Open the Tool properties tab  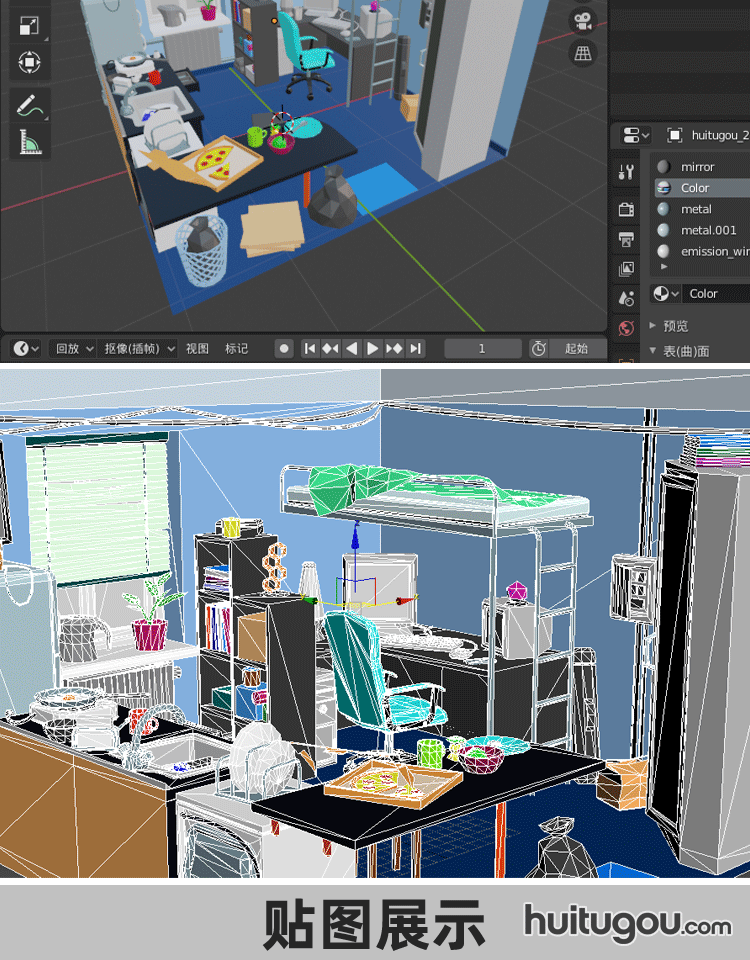tap(626, 172)
